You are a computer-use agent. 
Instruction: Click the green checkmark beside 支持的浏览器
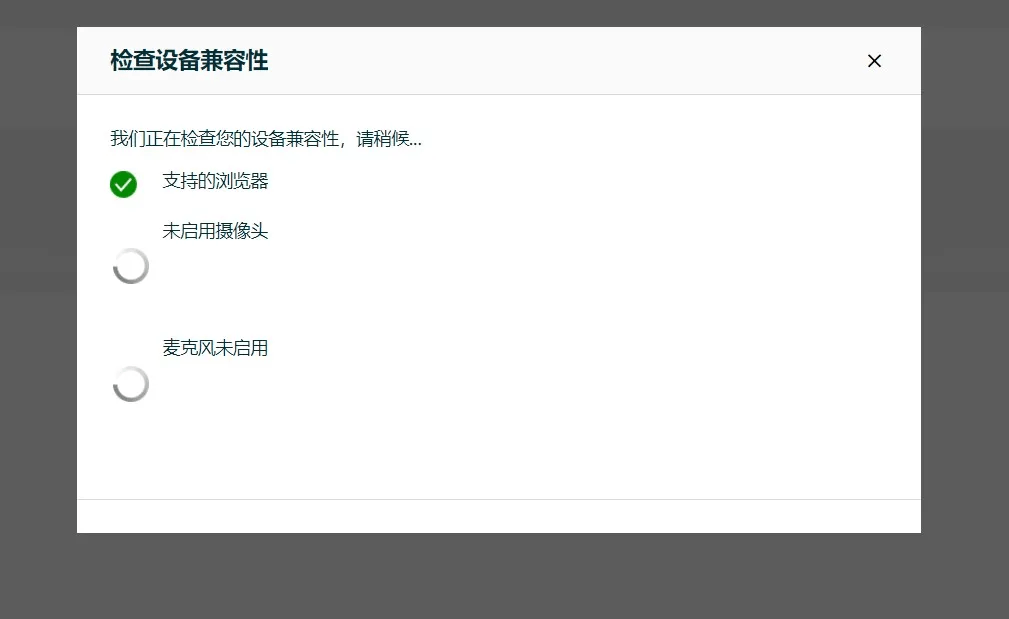[x=123, y=184]
